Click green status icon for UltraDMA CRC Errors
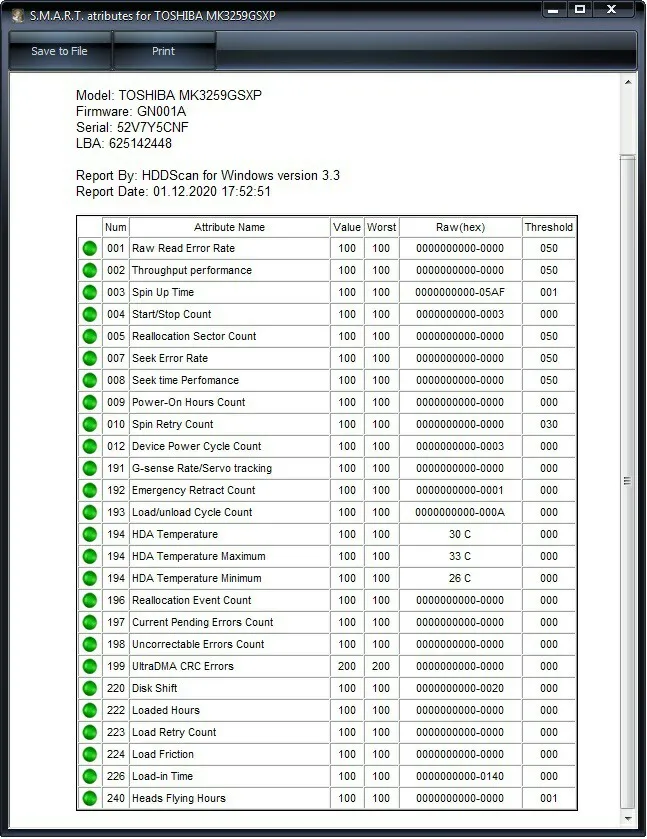This screenshot has height=839, width=647. [90, 666]
